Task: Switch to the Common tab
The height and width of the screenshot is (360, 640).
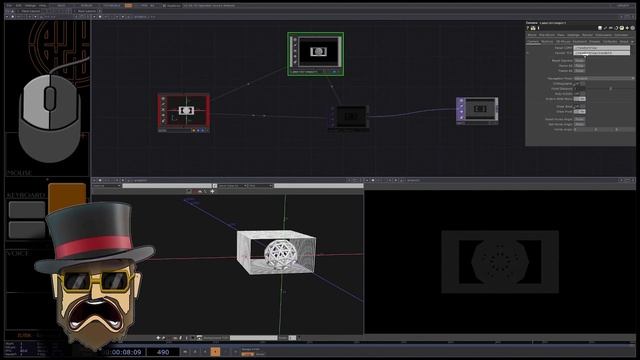Action: tap(621, 35)
